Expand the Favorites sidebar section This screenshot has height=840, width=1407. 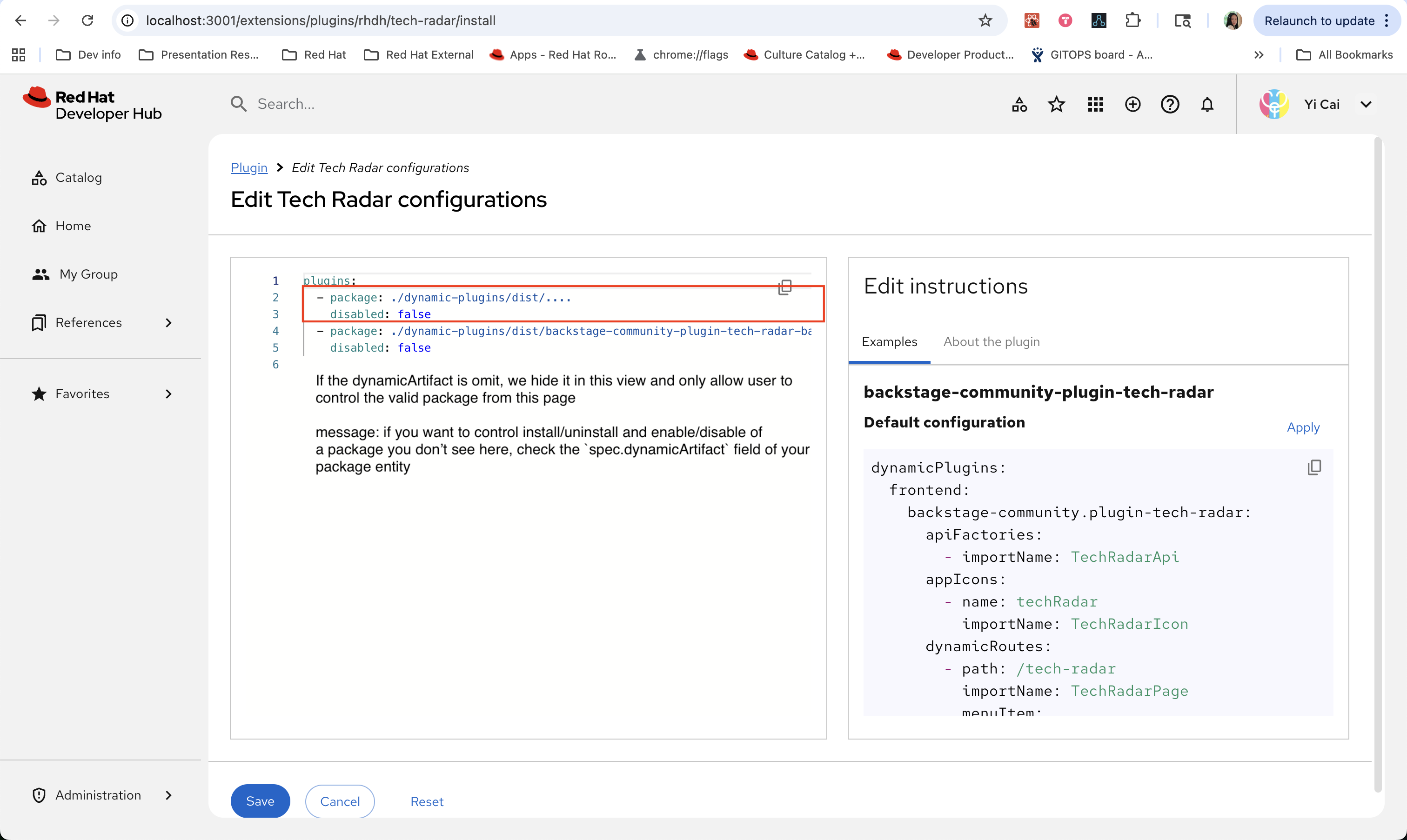(x=168, y=394)
